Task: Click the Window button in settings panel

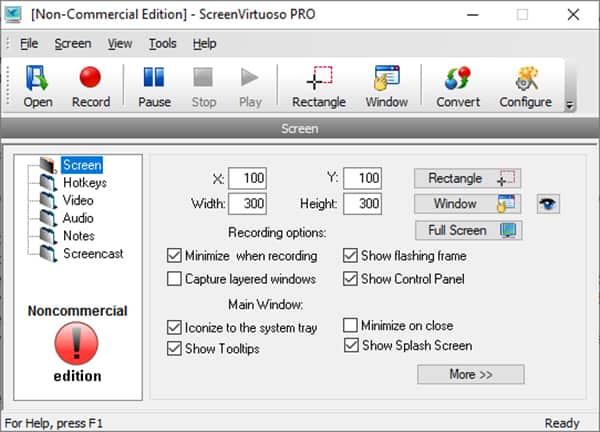Action: pyautogui.click(x=468, y=204)
